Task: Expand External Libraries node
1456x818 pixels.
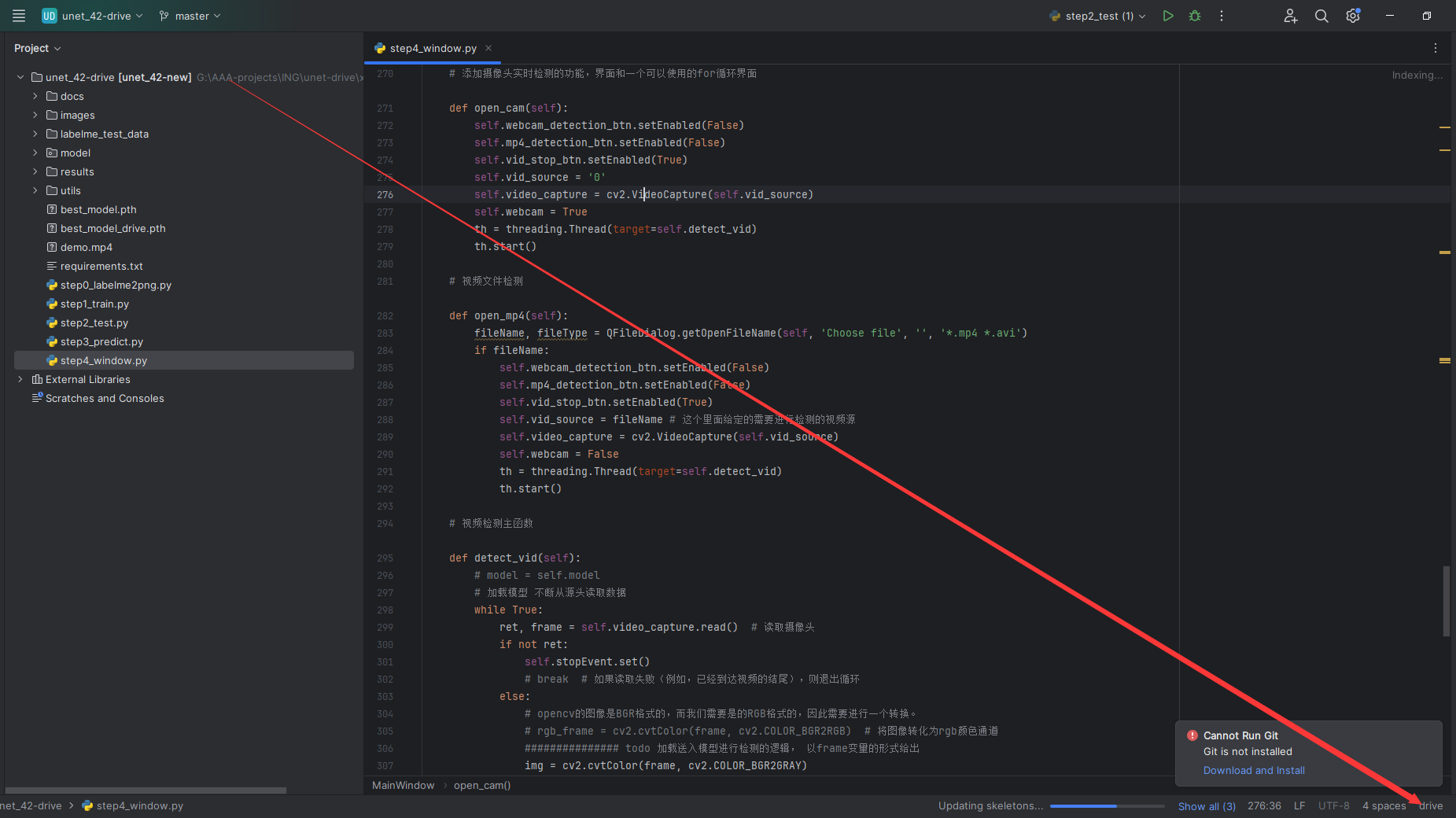Action: coord(20,379)
